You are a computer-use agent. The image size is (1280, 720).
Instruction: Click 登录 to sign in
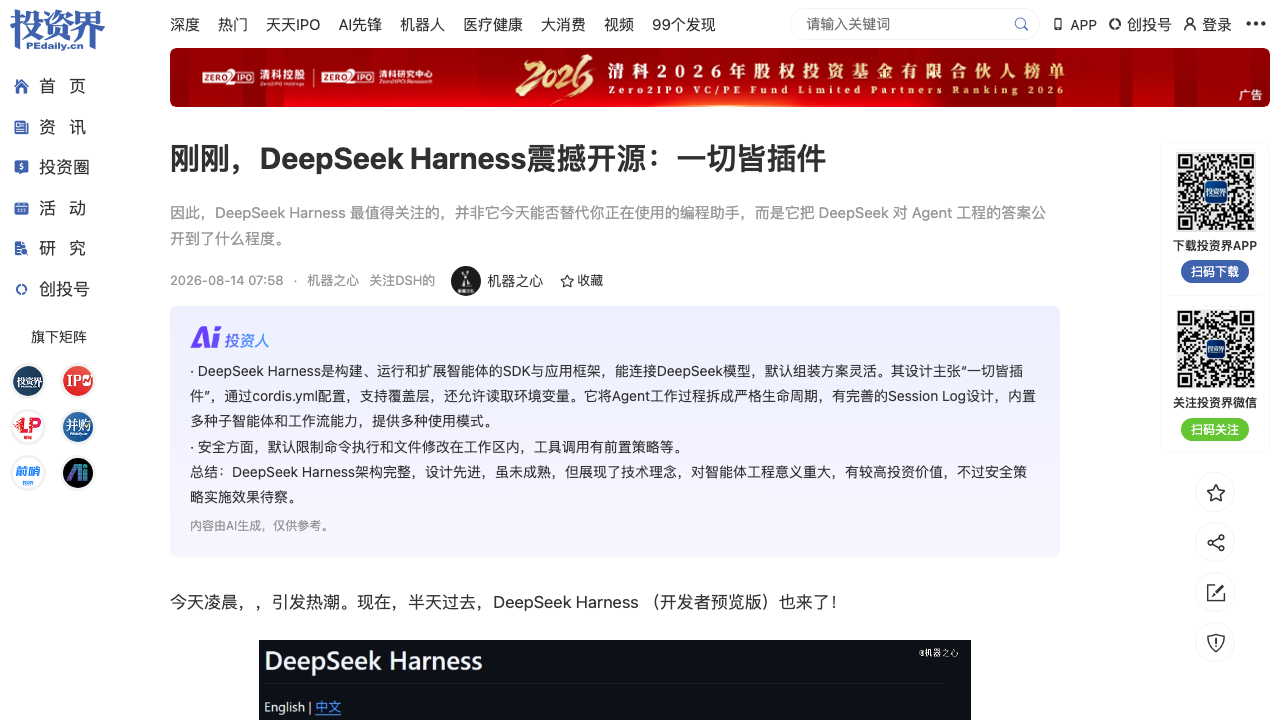pyautogui.click(x=1207, y=24)
